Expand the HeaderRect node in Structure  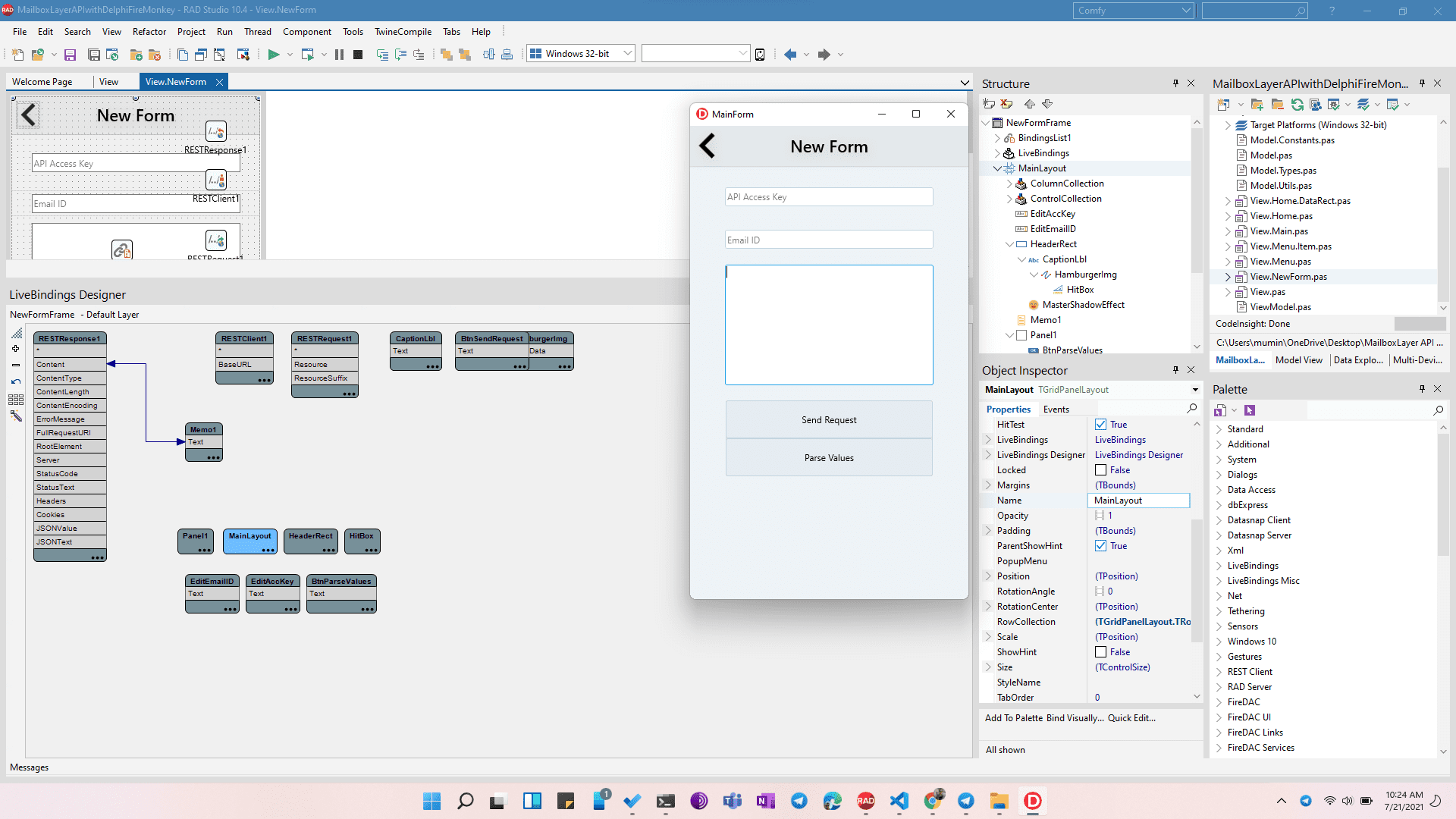[x=1010, y=243]
